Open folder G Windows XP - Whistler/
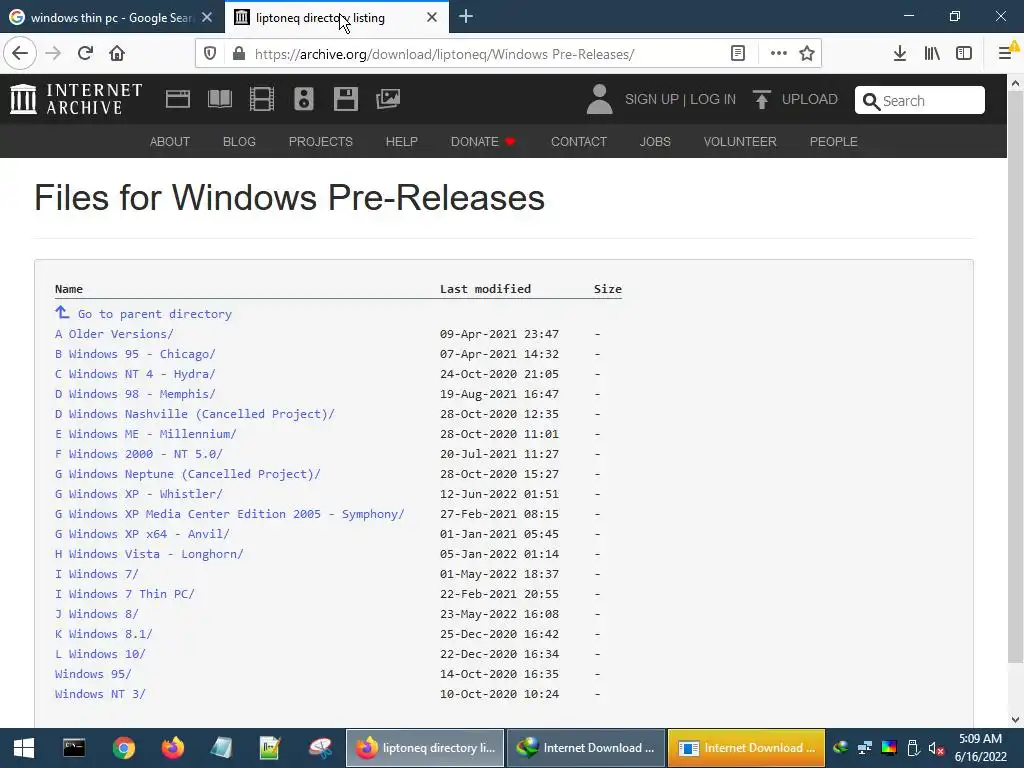This screenshot has width=1024, height=768. (x=138, y=494)
